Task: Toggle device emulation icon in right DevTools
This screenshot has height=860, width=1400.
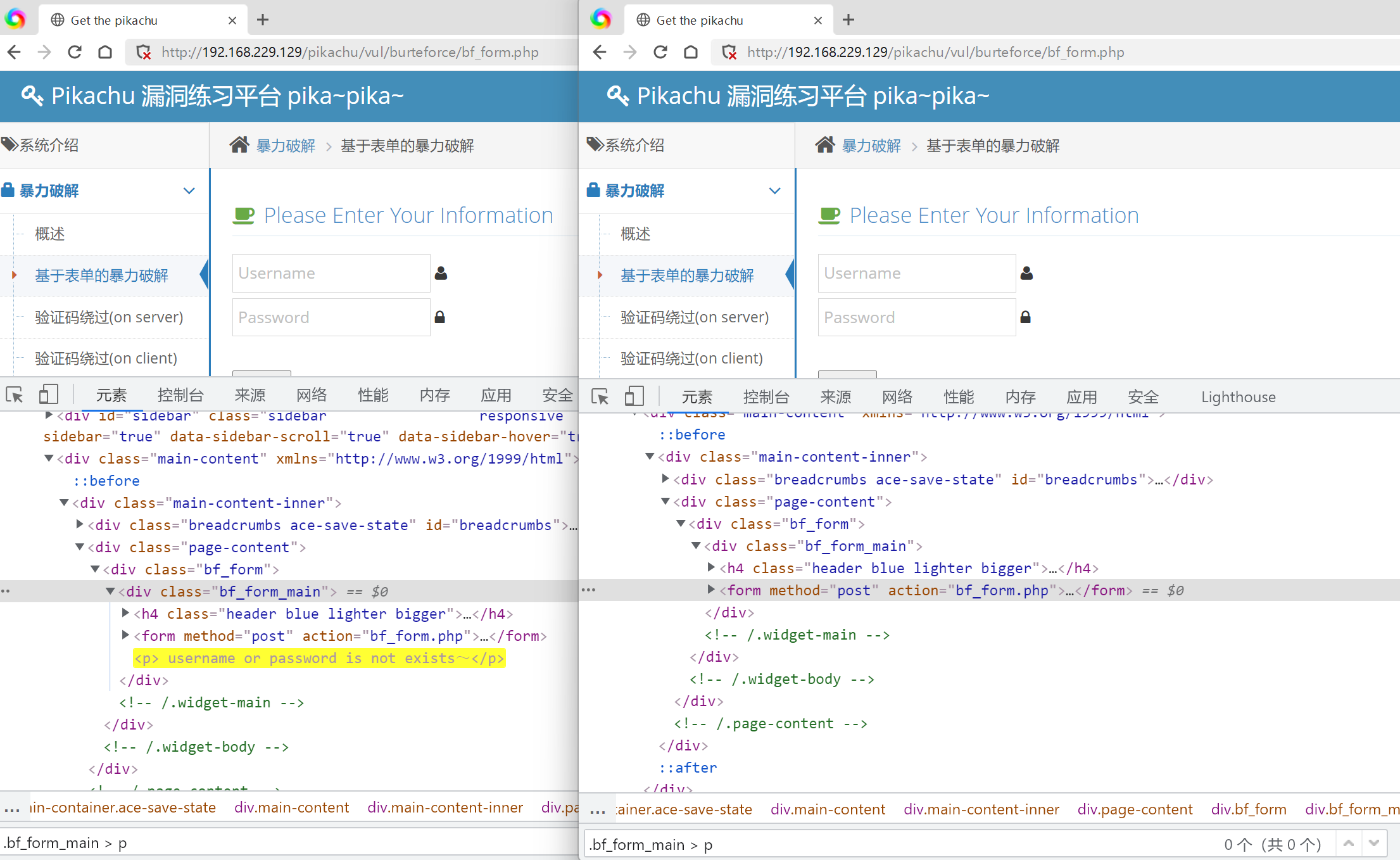Action: coord(634,396)
